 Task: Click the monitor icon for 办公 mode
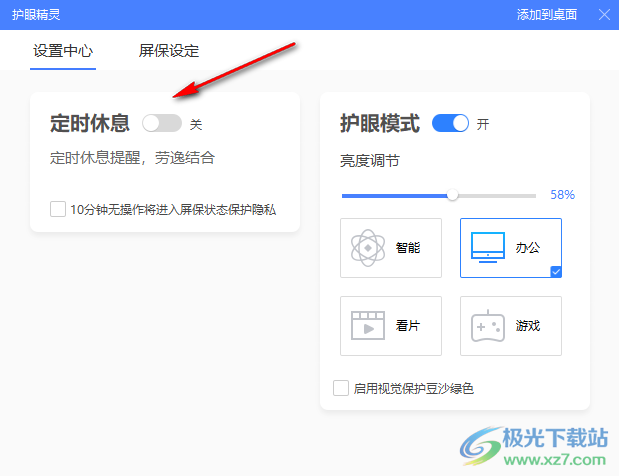488,247
